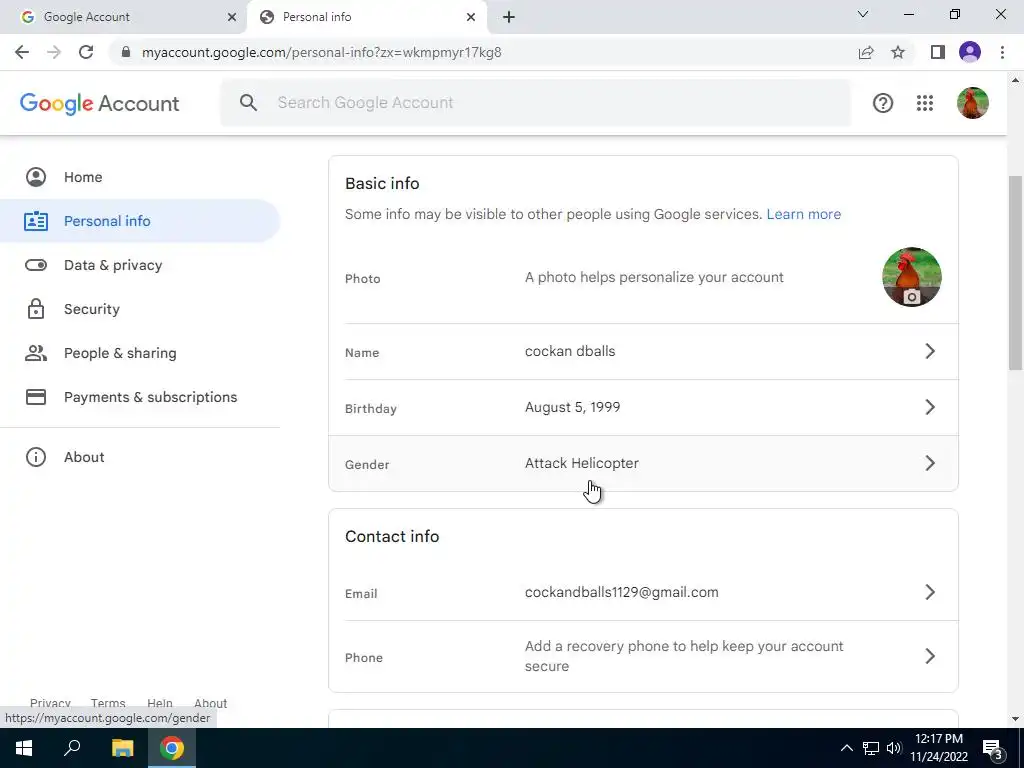This screenshot has height=768, width=1024.
Task: Expand the Email row chevron
Action: point(930,592)
